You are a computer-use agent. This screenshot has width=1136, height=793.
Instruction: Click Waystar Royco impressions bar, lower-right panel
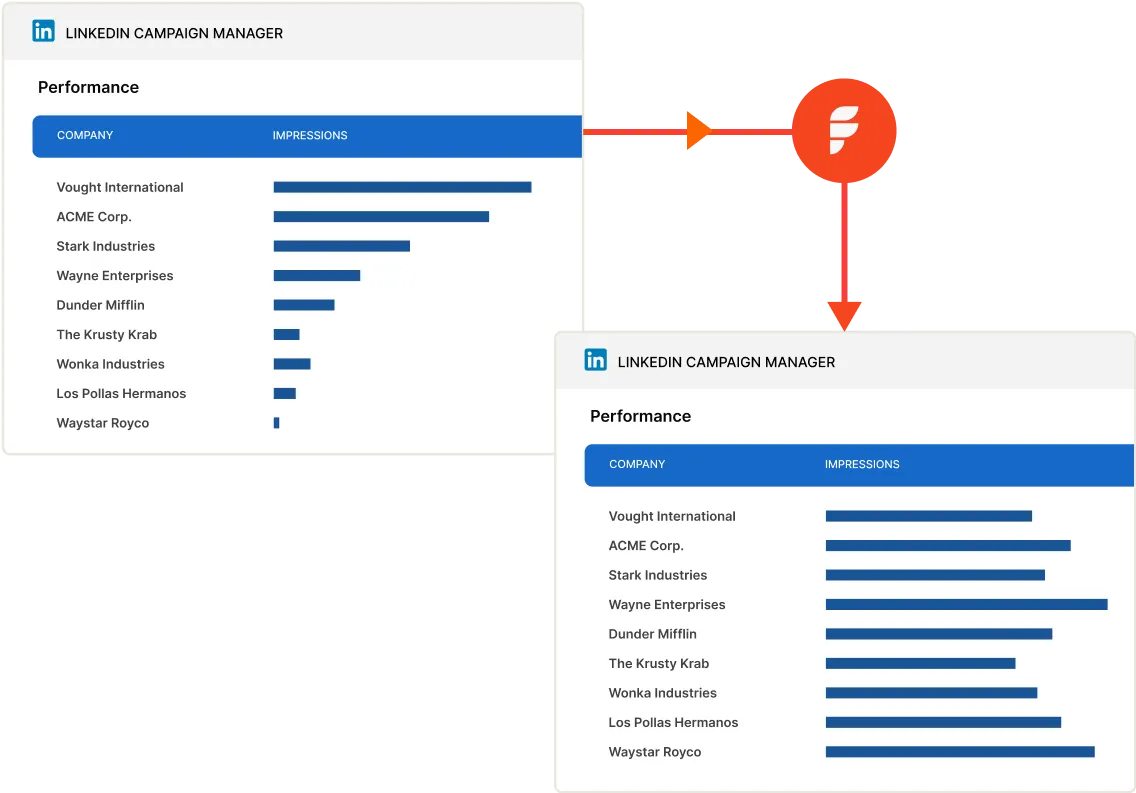(960, 752)
